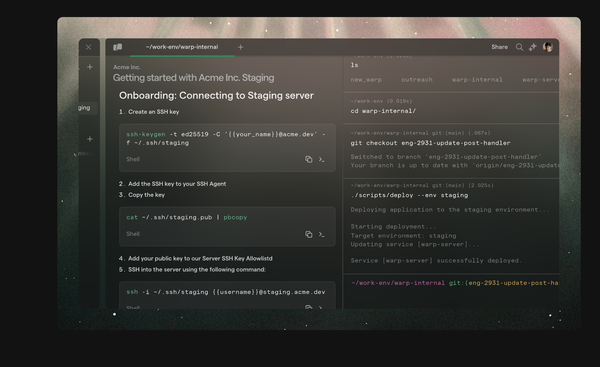This screenshot has height=367, width=600.
Task: Copy the ssh-keygen command block
Action: [308, 159]
